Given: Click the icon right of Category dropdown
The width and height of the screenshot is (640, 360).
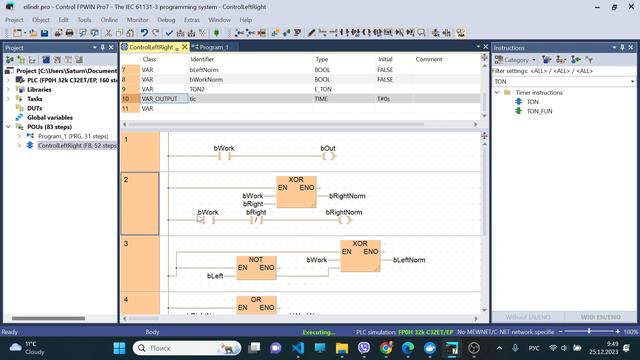Looking at the screenshot, I should click(x=547, y=60).
